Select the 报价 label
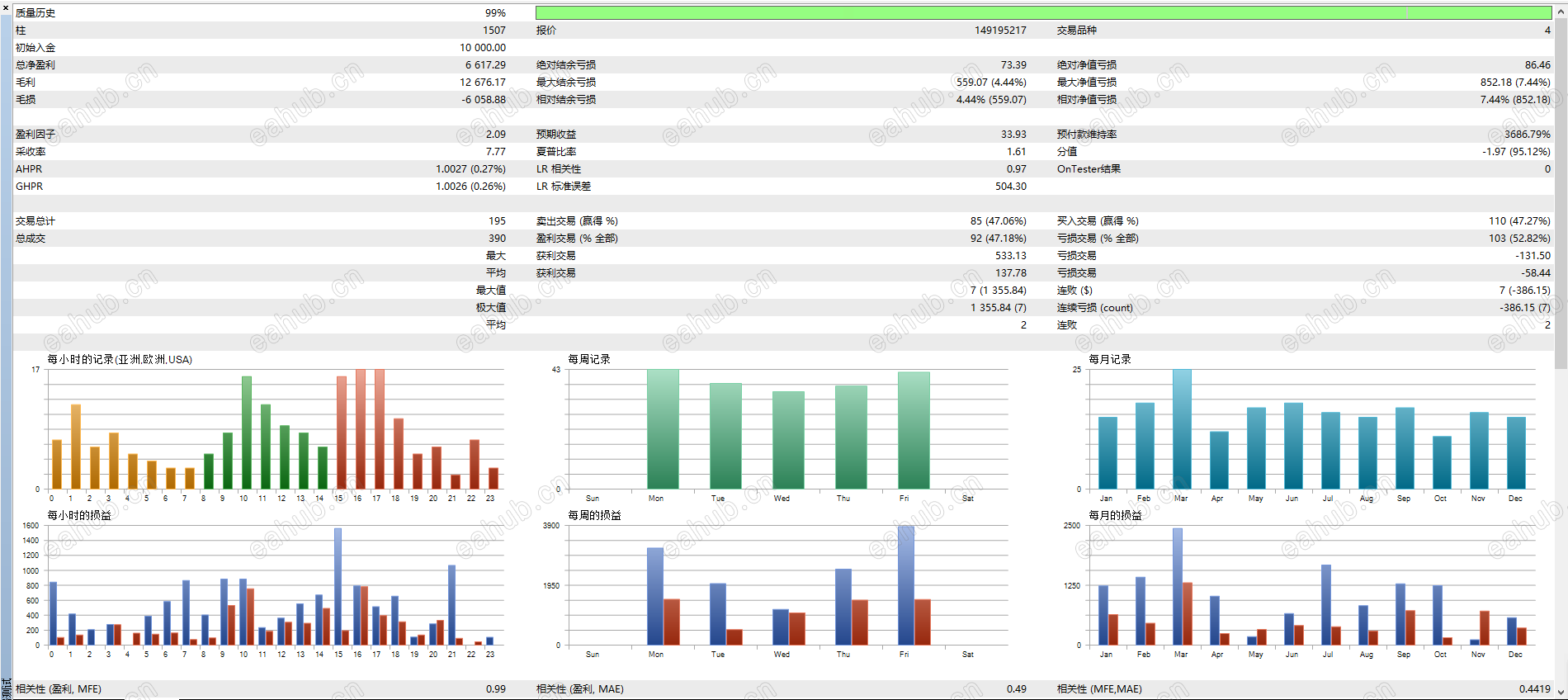1568x700 pixels. pos(546,31)
